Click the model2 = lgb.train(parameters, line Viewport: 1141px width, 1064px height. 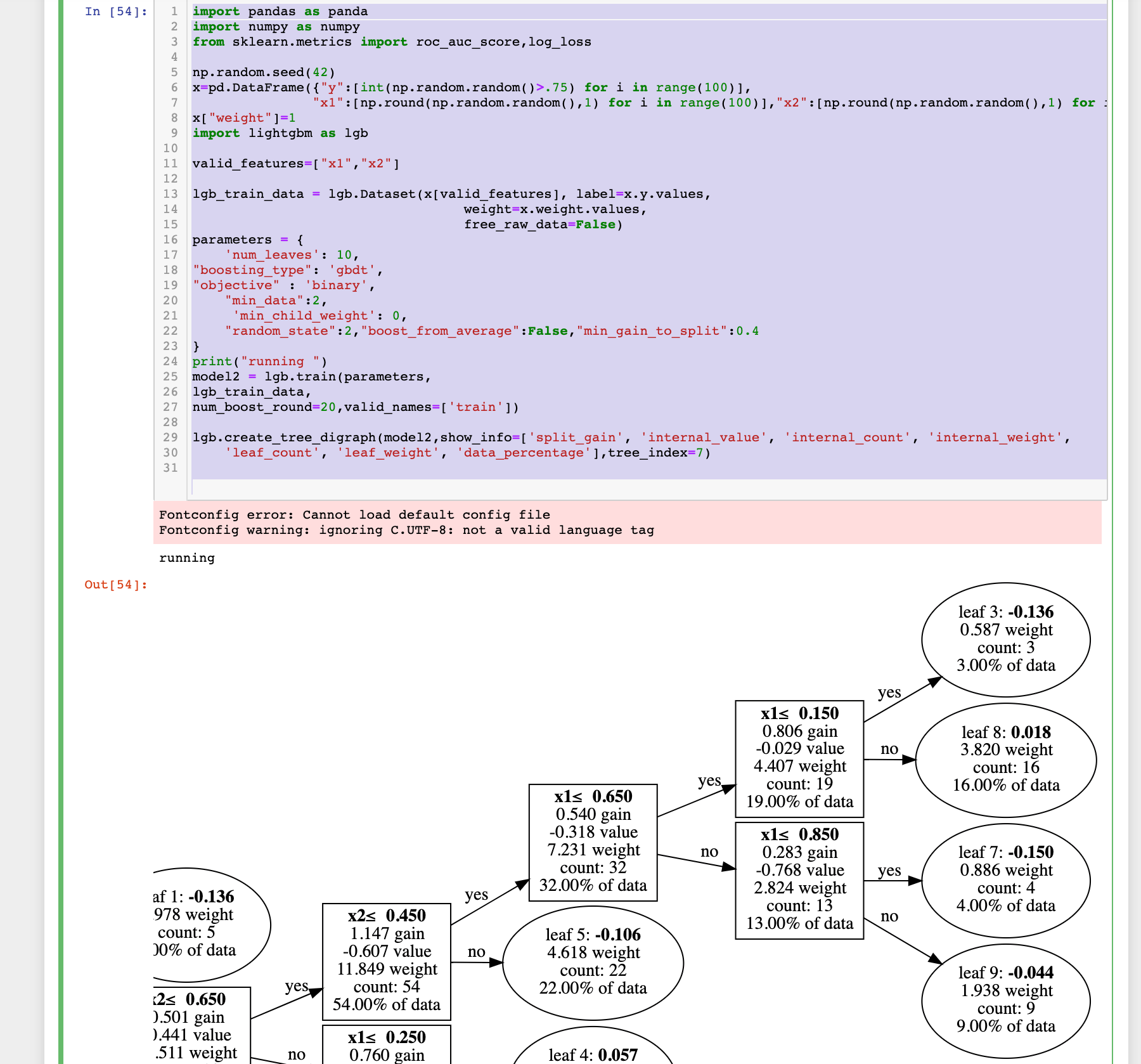coord(312,377)
